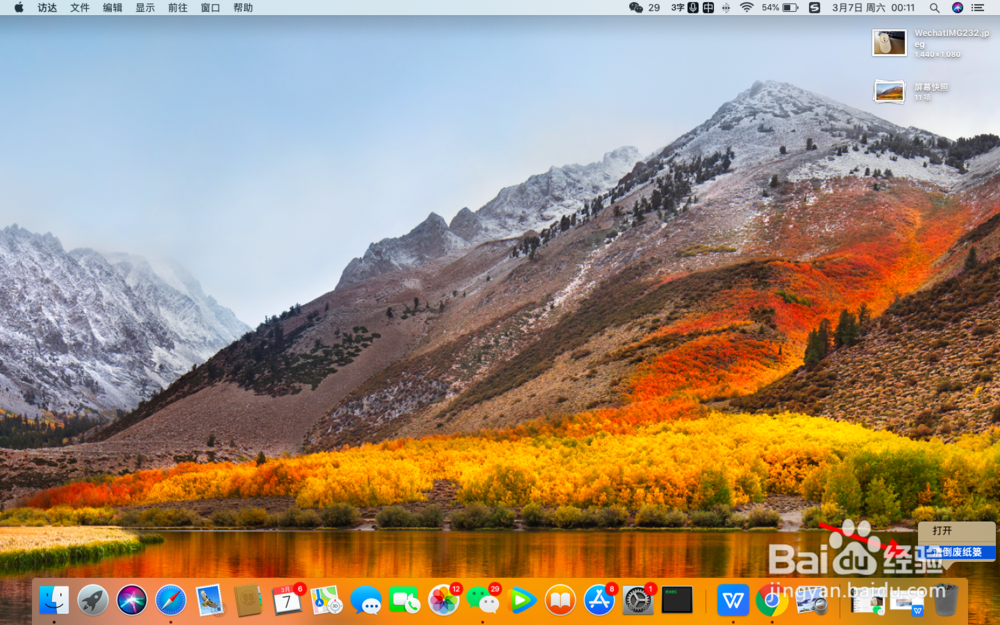Select 屏幕快照 file thumbnail on desktop
The width and height of the screenshot is (1000, 625).
889,91
